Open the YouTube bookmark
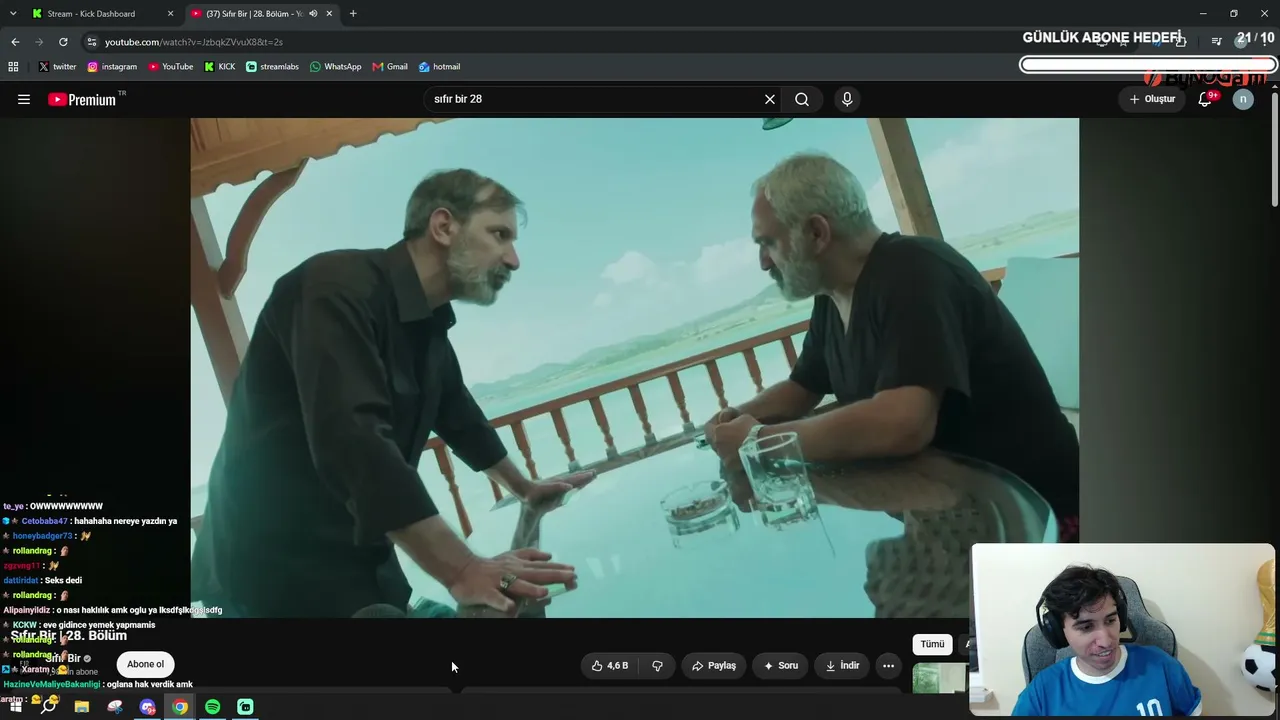The height and width of the screenshot is (720, 1280). pyautogui.click(x=171, y=67)
